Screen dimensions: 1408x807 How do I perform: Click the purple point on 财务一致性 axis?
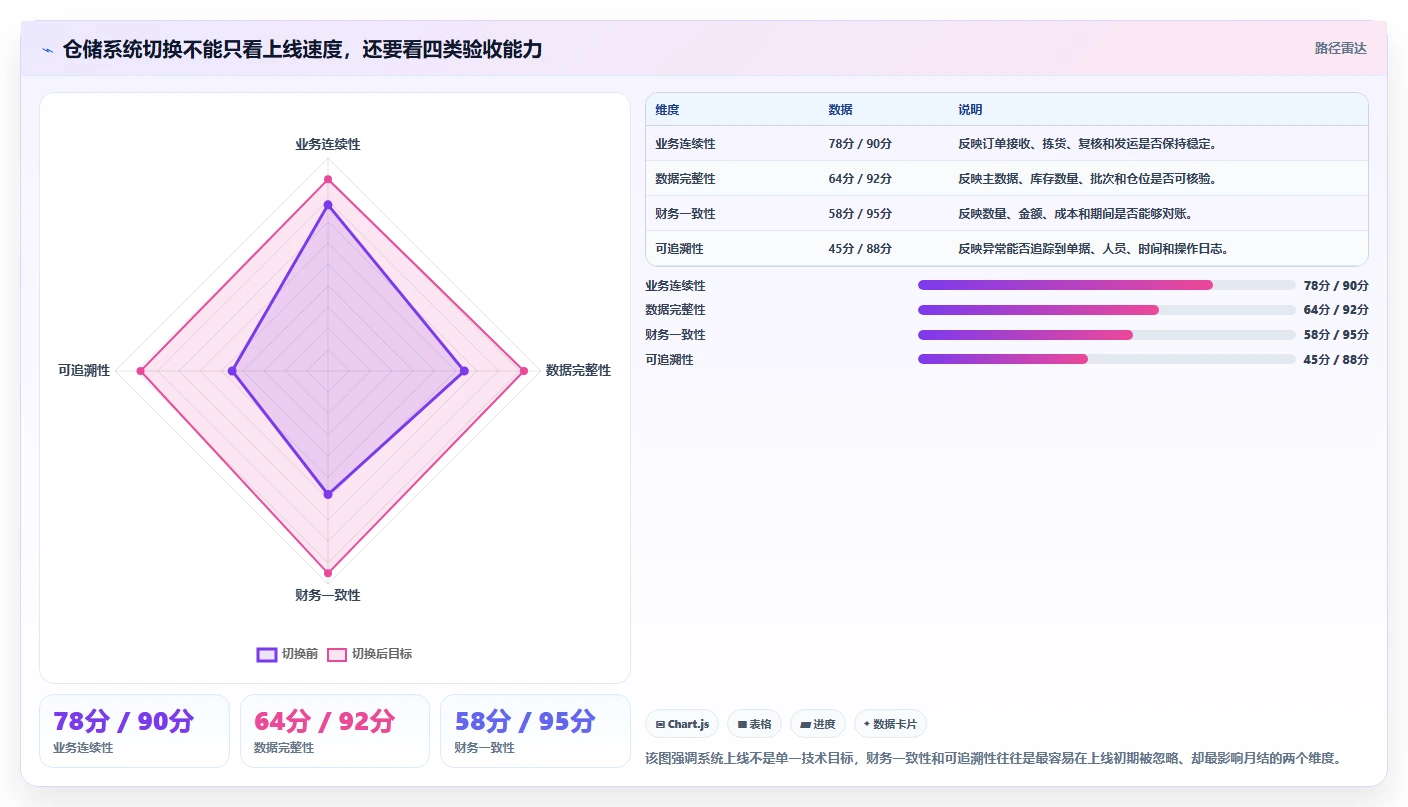tap(328, 494)
